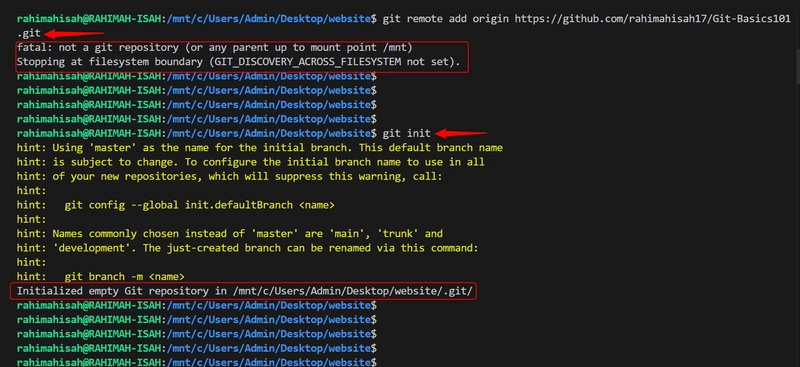
Task: Click GIT_DISCOVERY_ACROSS_FILESYSTEM text in error
Action: click(x=308, y=62)
